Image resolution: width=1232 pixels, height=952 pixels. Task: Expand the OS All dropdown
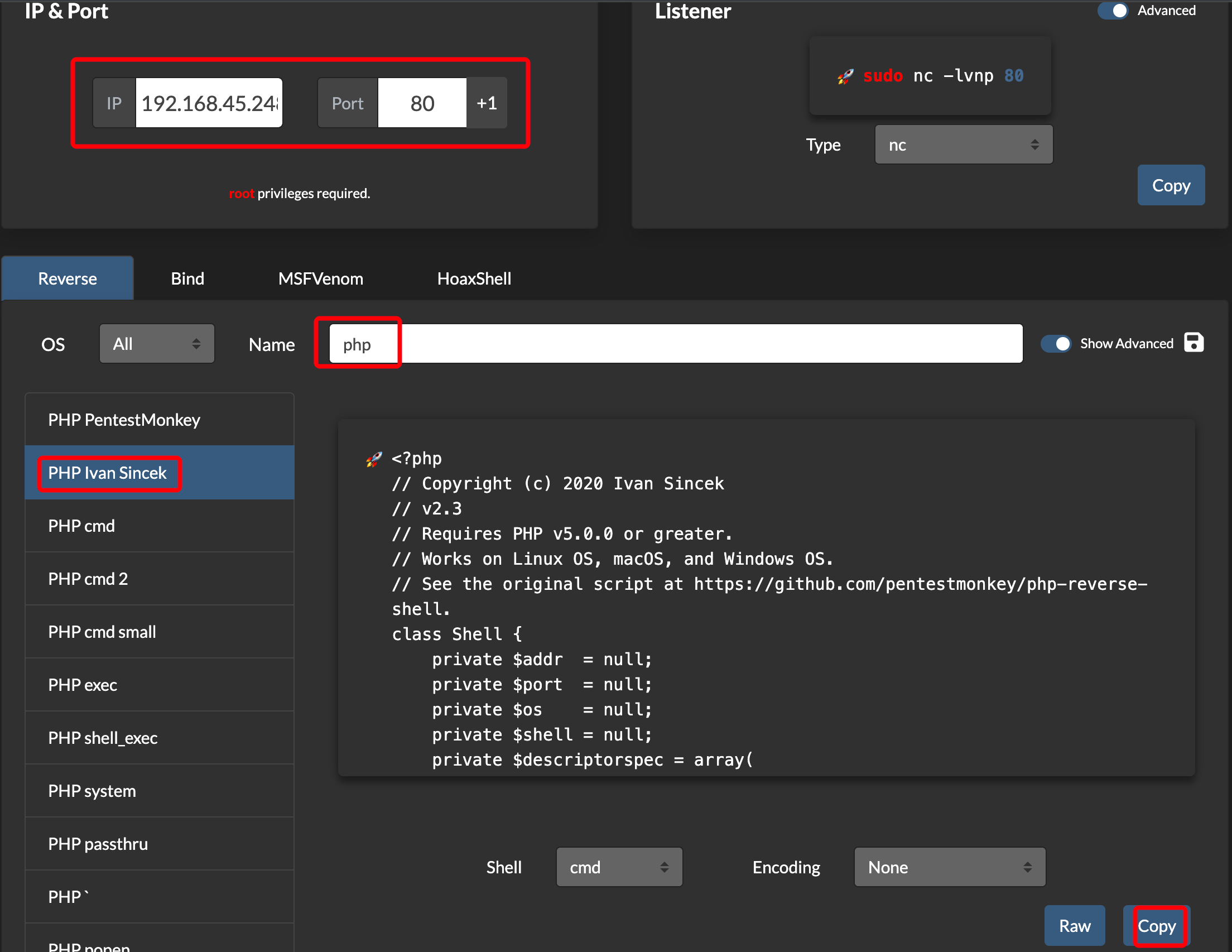tap(157, 344)
